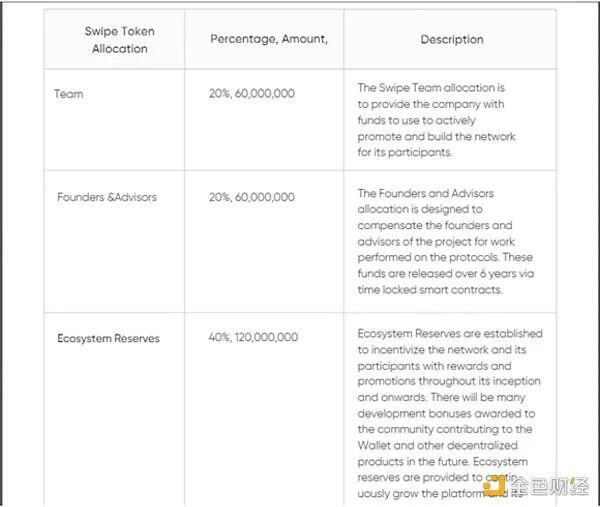Screen dimensions: 600x507
Task: Click the 40%, 120,000,000 value
Action: pyautogui.click(x=253, y=338)
